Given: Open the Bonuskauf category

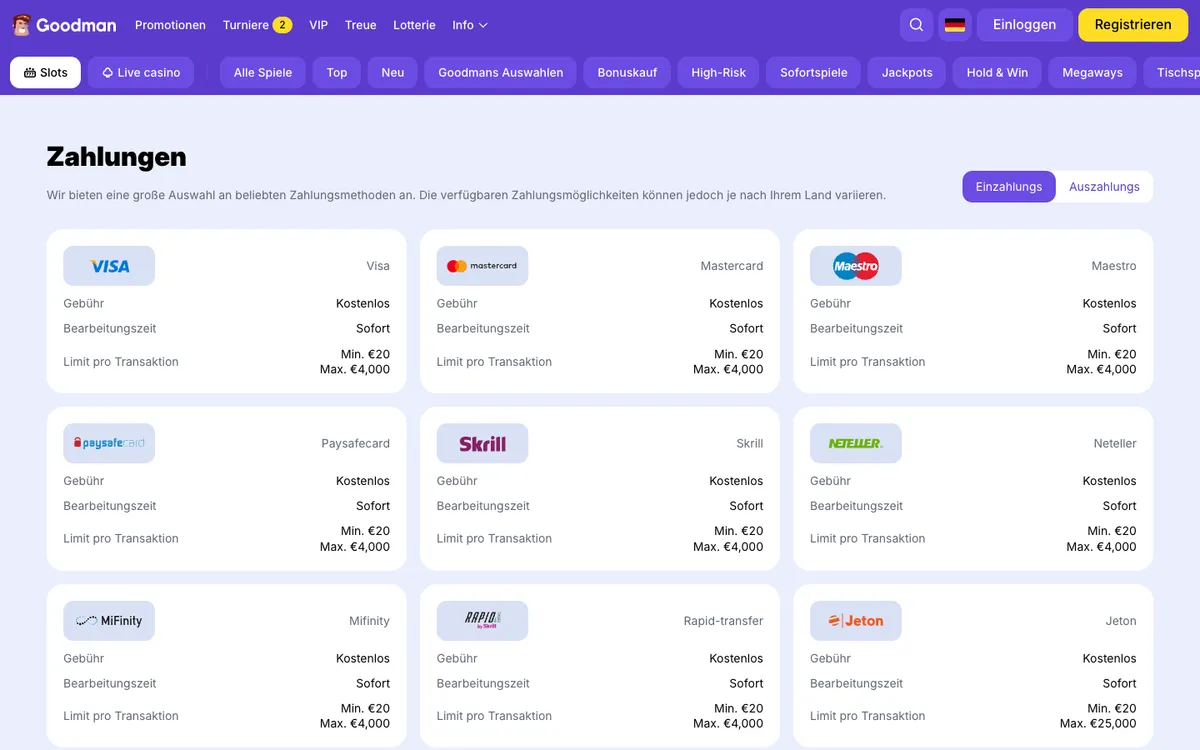Looking at the screenshot, I should (x=627, y=72).
